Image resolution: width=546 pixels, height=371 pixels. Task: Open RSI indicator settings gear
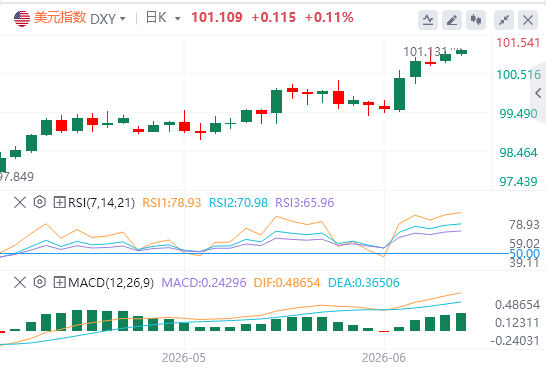point(40,202)
